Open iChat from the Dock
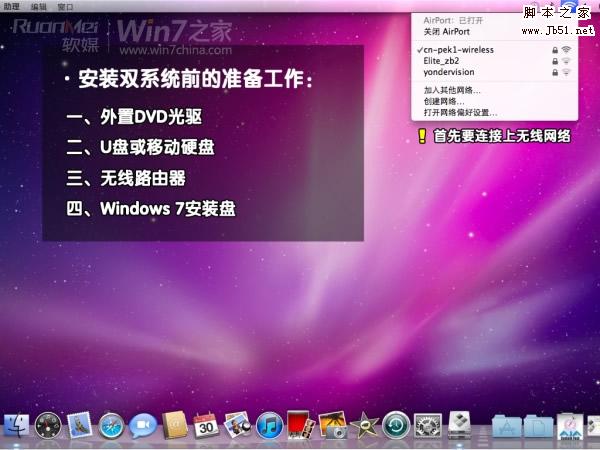The width and height of the screenshot is (600, 450). click(x=143, y=426)
